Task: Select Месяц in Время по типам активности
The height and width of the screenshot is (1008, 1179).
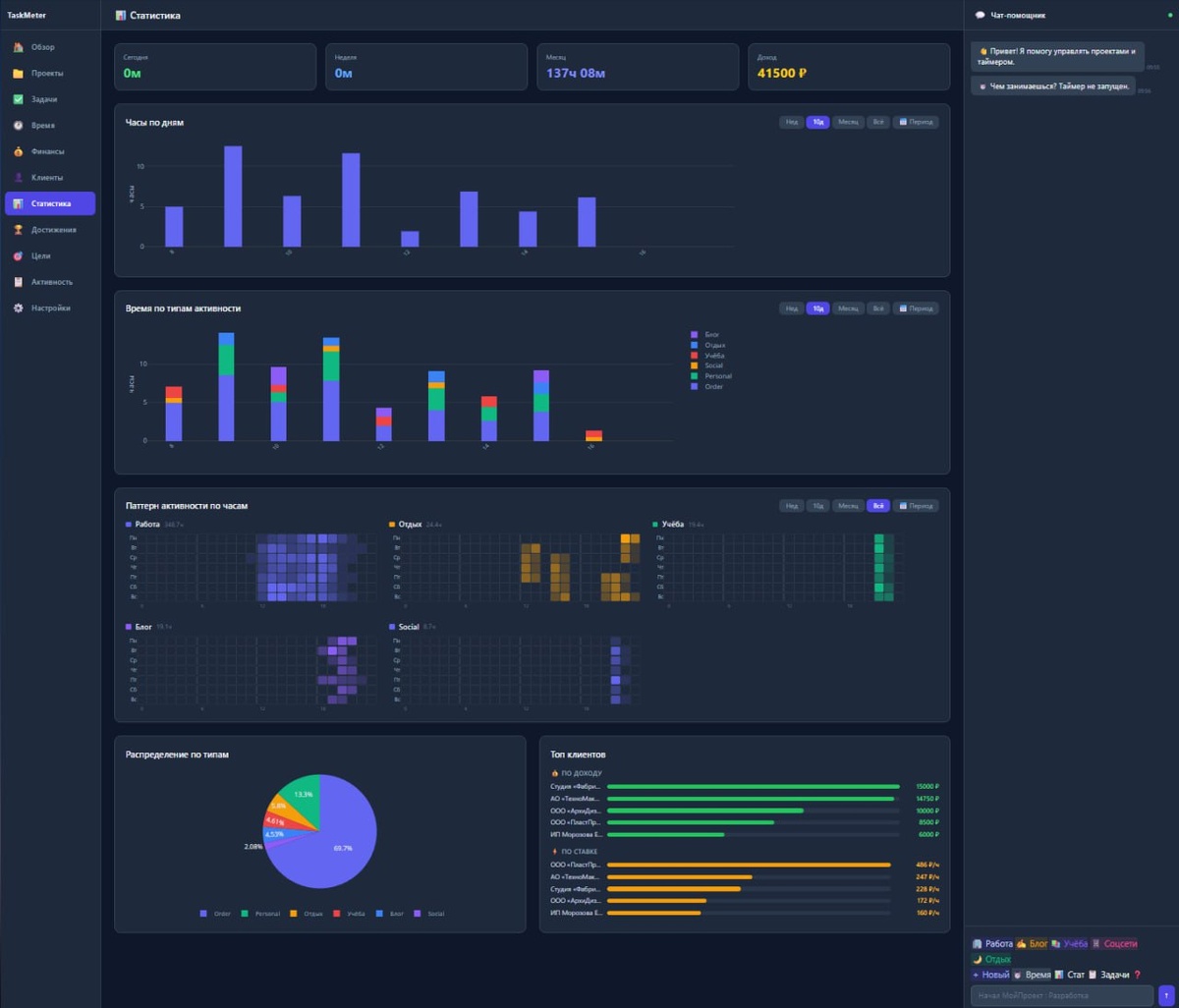Action: coord(848,308)
